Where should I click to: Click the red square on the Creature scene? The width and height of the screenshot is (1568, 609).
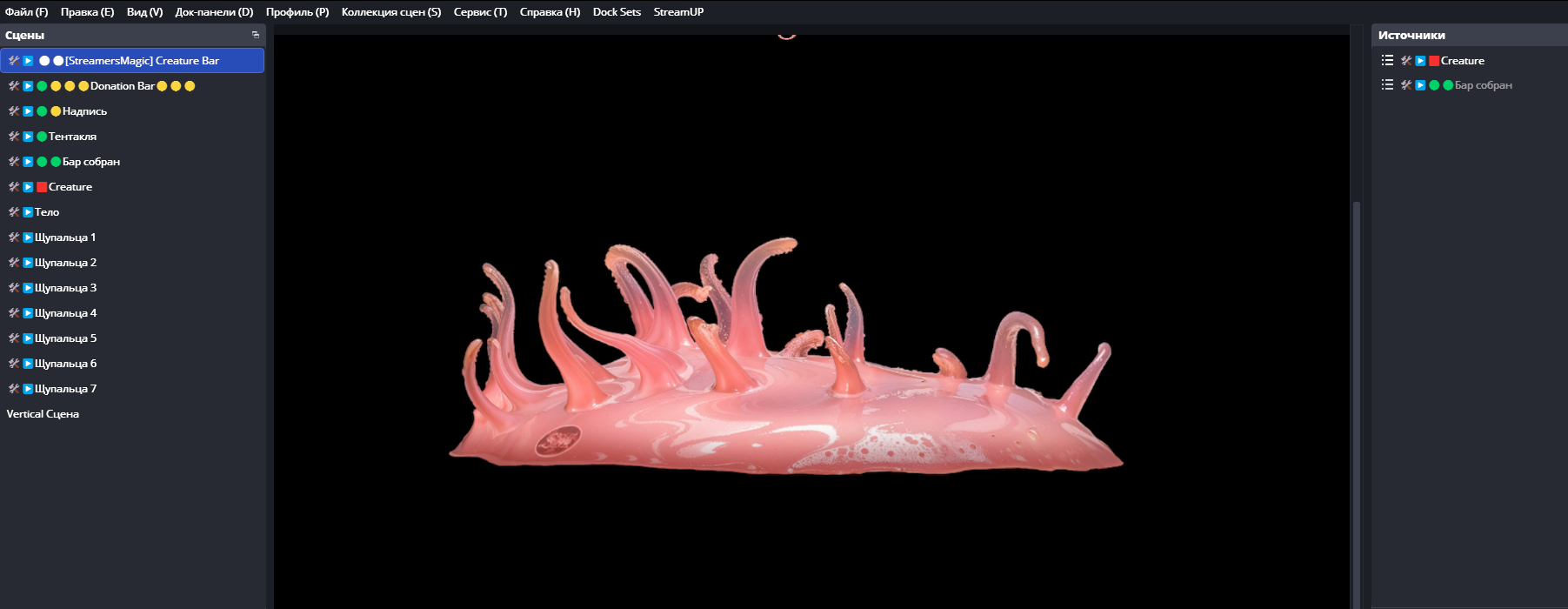(42, 187)
